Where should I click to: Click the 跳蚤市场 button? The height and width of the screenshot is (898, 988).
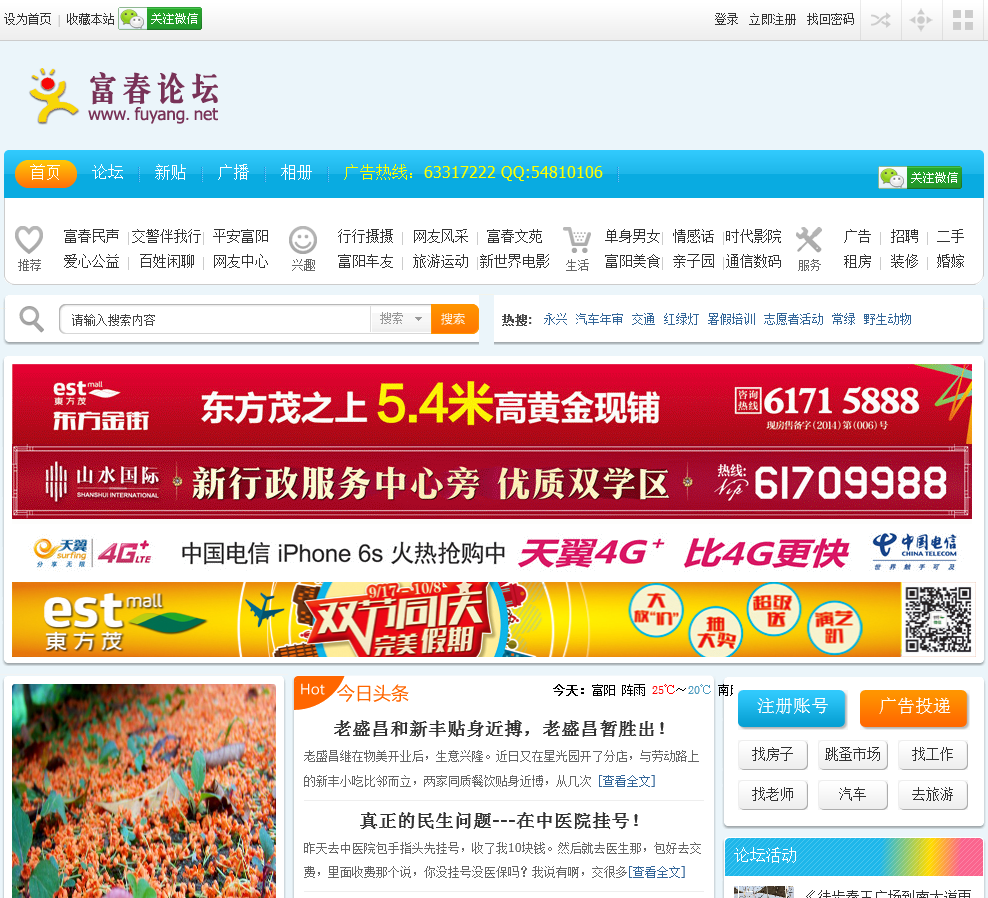point(853,754)
